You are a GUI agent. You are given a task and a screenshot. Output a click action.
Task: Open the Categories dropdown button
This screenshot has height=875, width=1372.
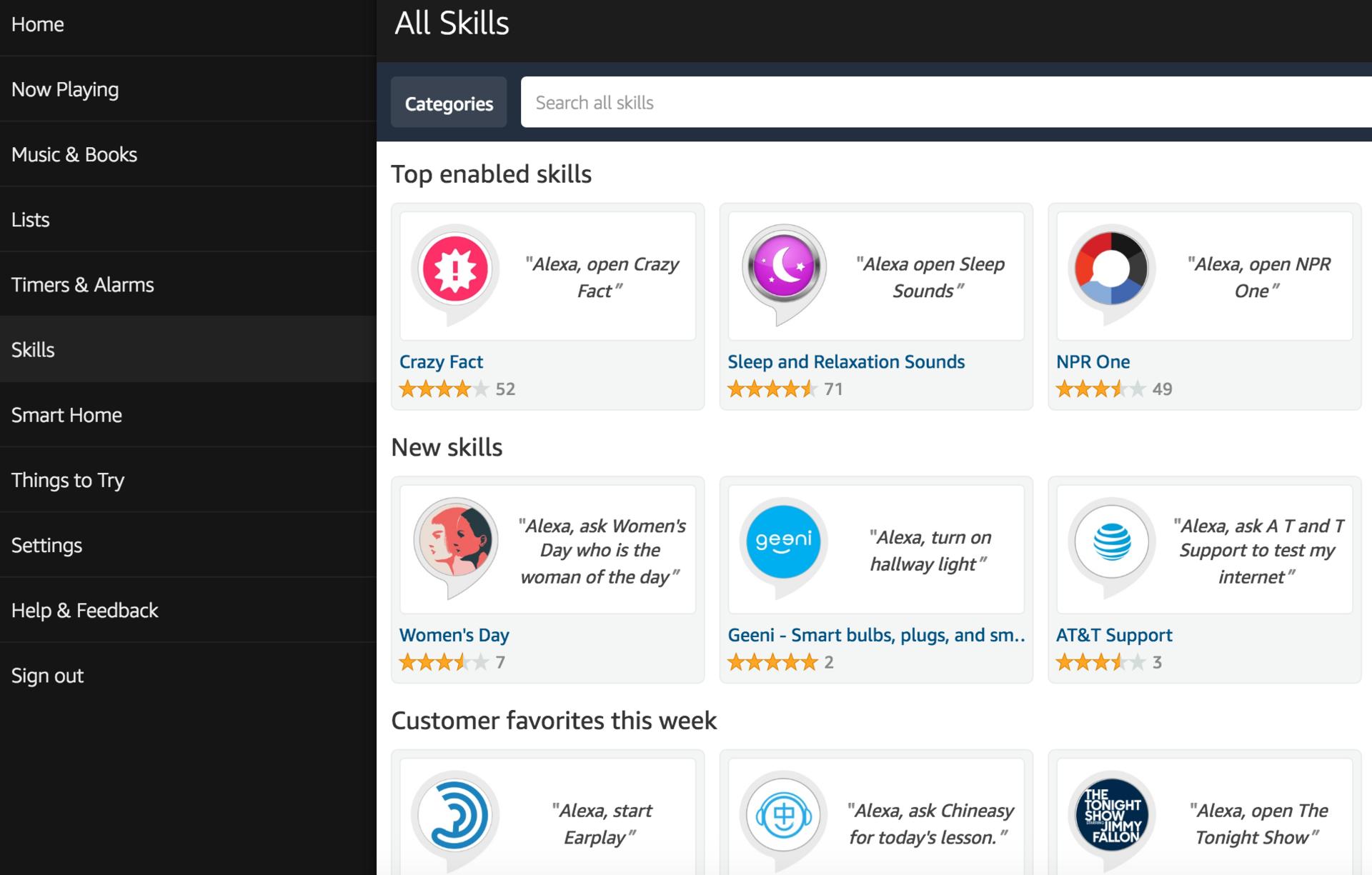[x=449, y=103]
